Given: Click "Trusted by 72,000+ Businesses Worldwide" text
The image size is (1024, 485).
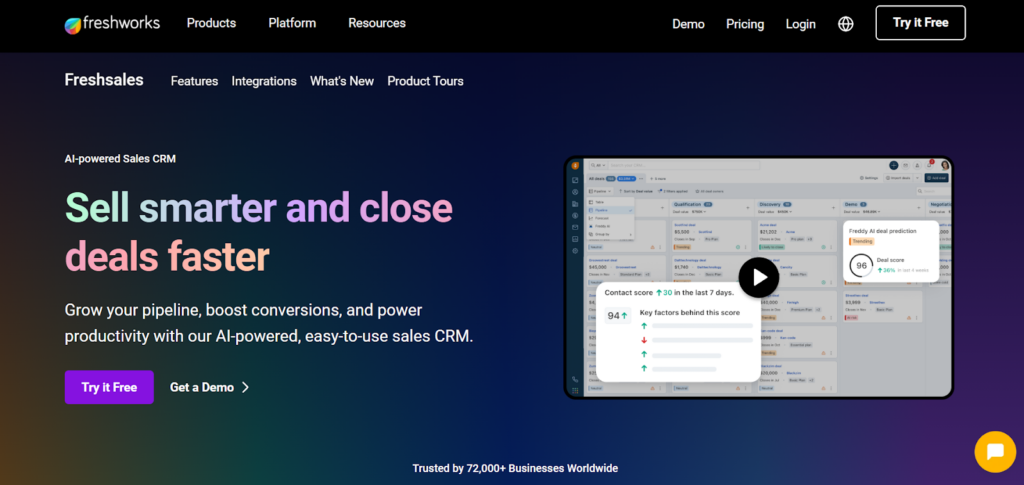Looking at the screenshot, I should coord(515,468).
